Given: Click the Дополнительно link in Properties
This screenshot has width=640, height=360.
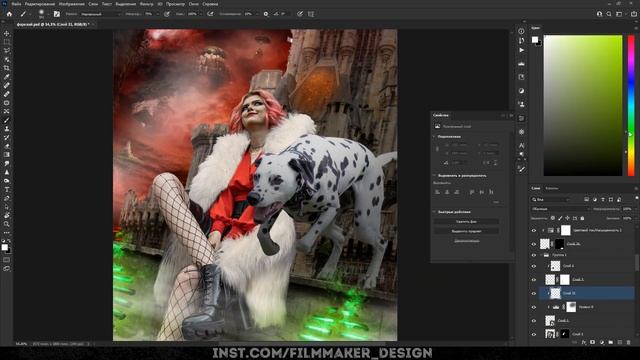Looking at the screenshot, I should [467, 241].
